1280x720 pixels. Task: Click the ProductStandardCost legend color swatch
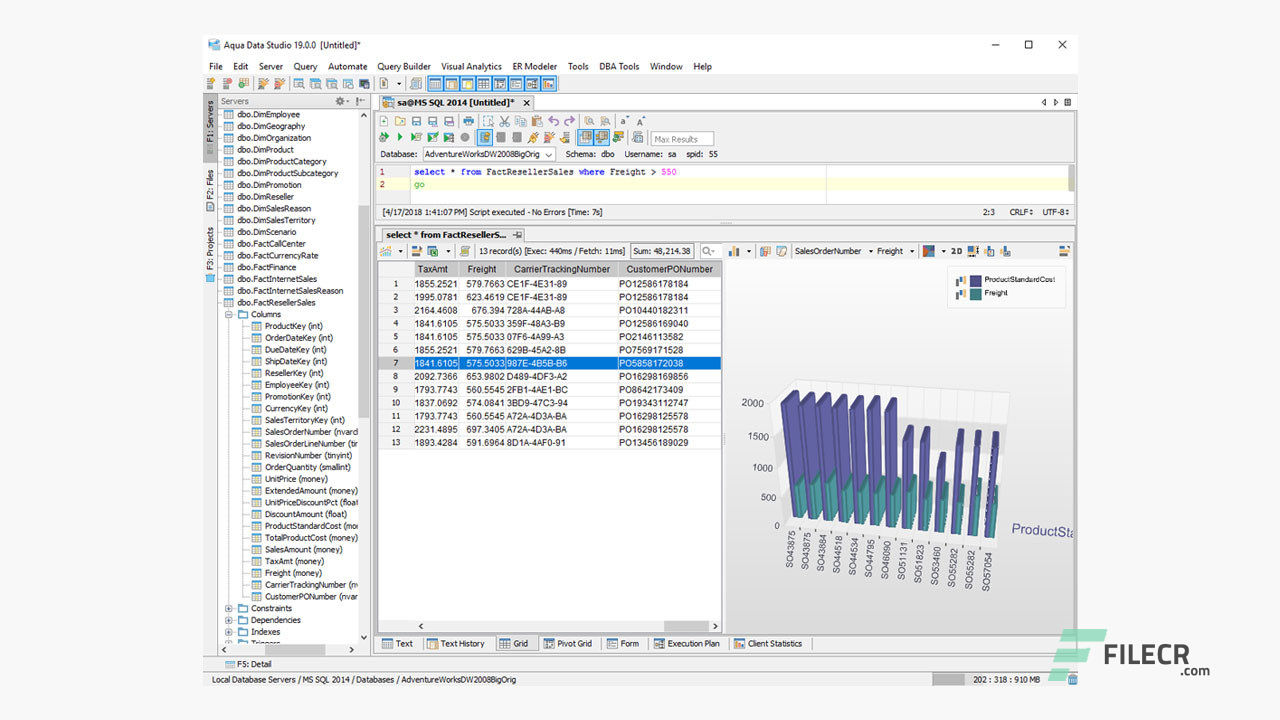[x=976, y=280]
